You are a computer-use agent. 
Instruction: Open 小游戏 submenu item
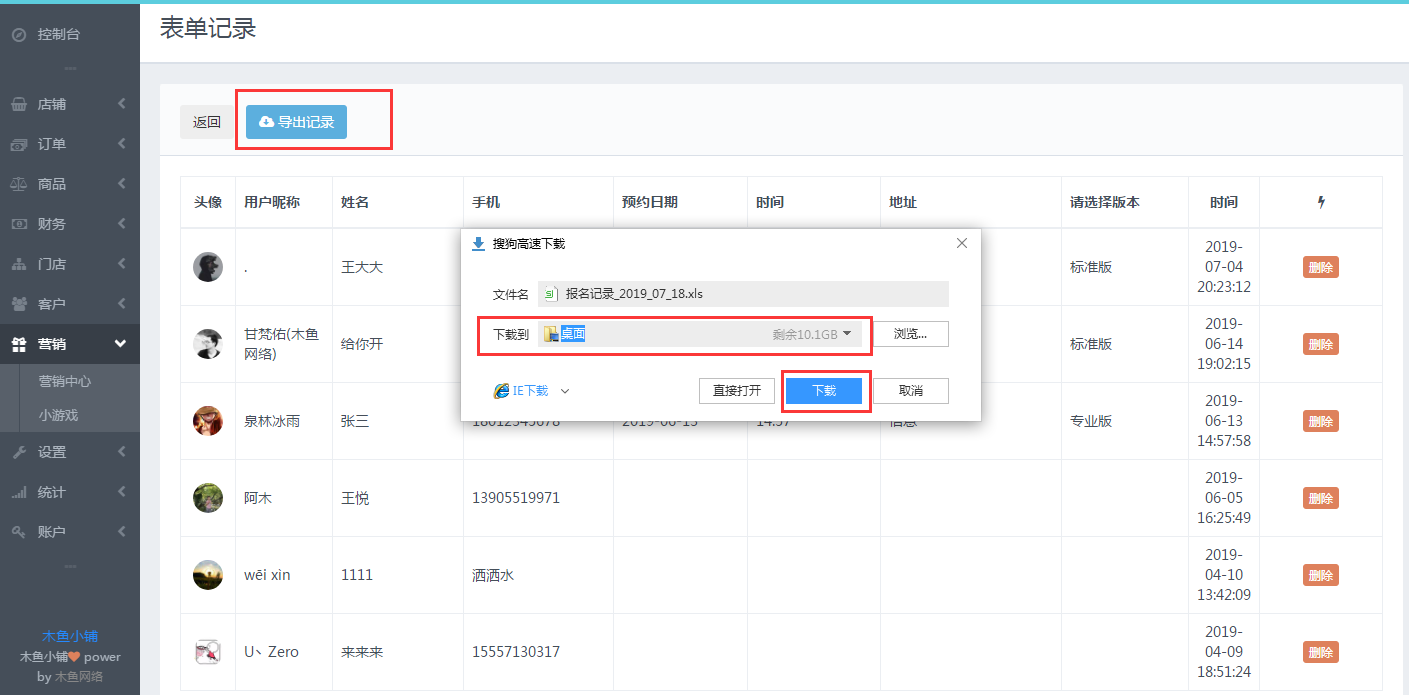58,415
